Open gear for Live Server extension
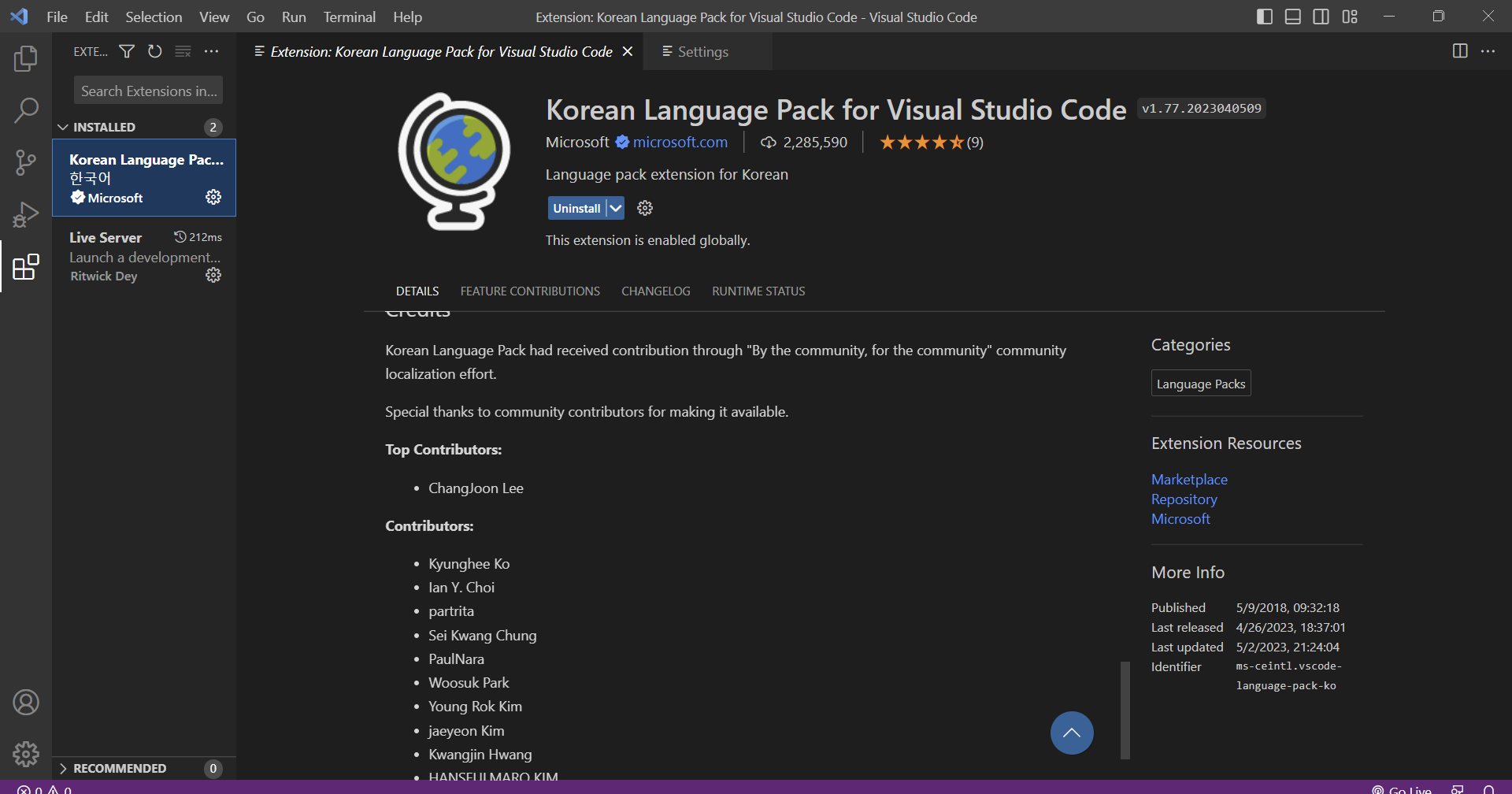 pyautogui.click(x=213, y=275)
